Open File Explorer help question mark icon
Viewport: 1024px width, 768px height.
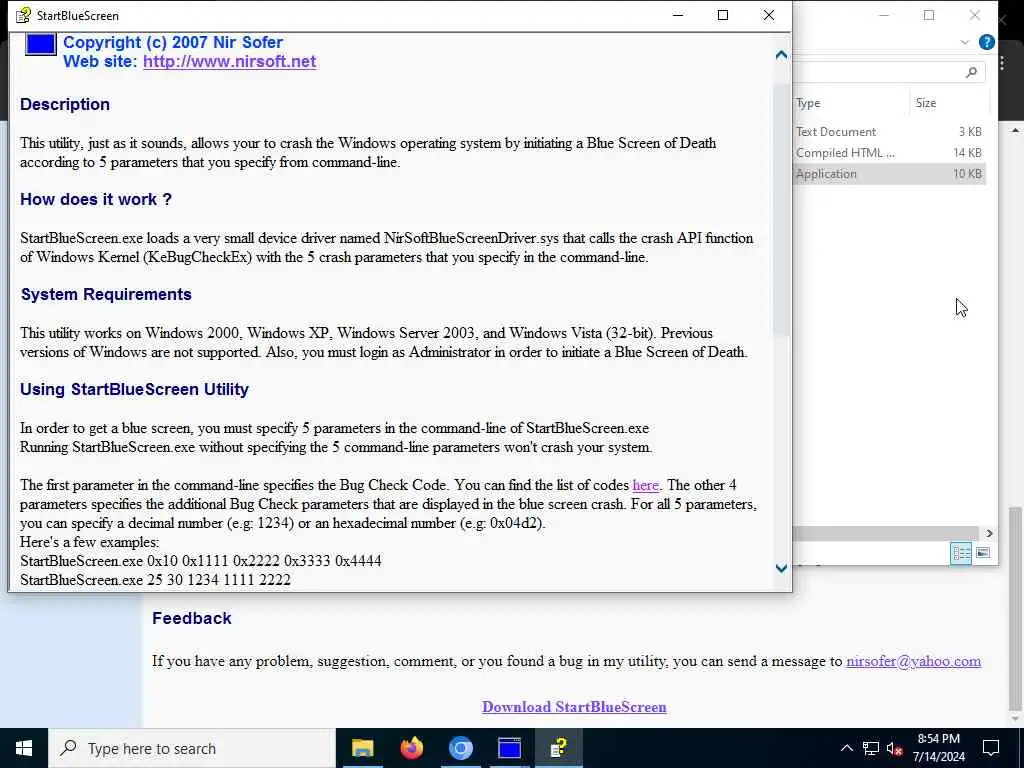(986, 42)
